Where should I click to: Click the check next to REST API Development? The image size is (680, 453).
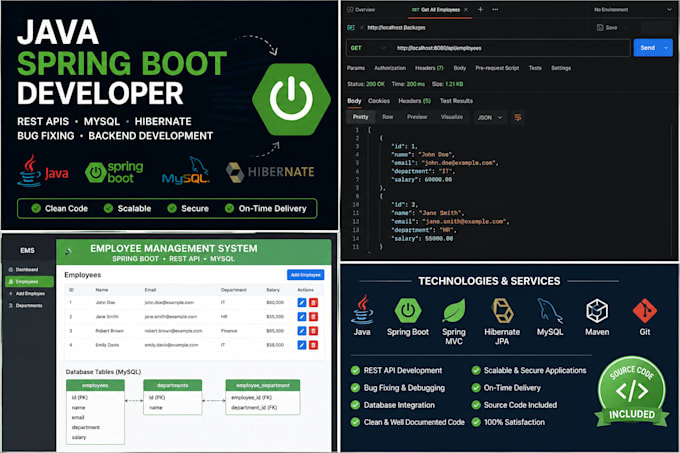(x=355, y=370)
